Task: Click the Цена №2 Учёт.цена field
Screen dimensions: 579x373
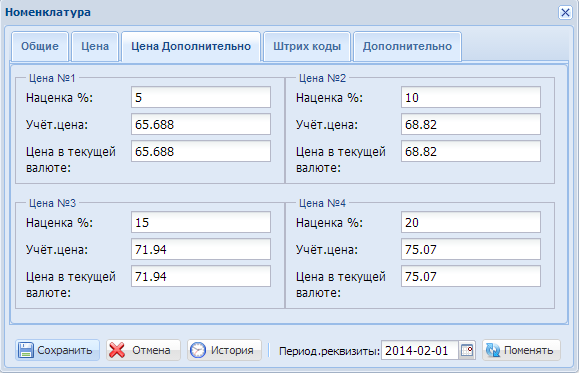Action: click(x=471, y=124)
